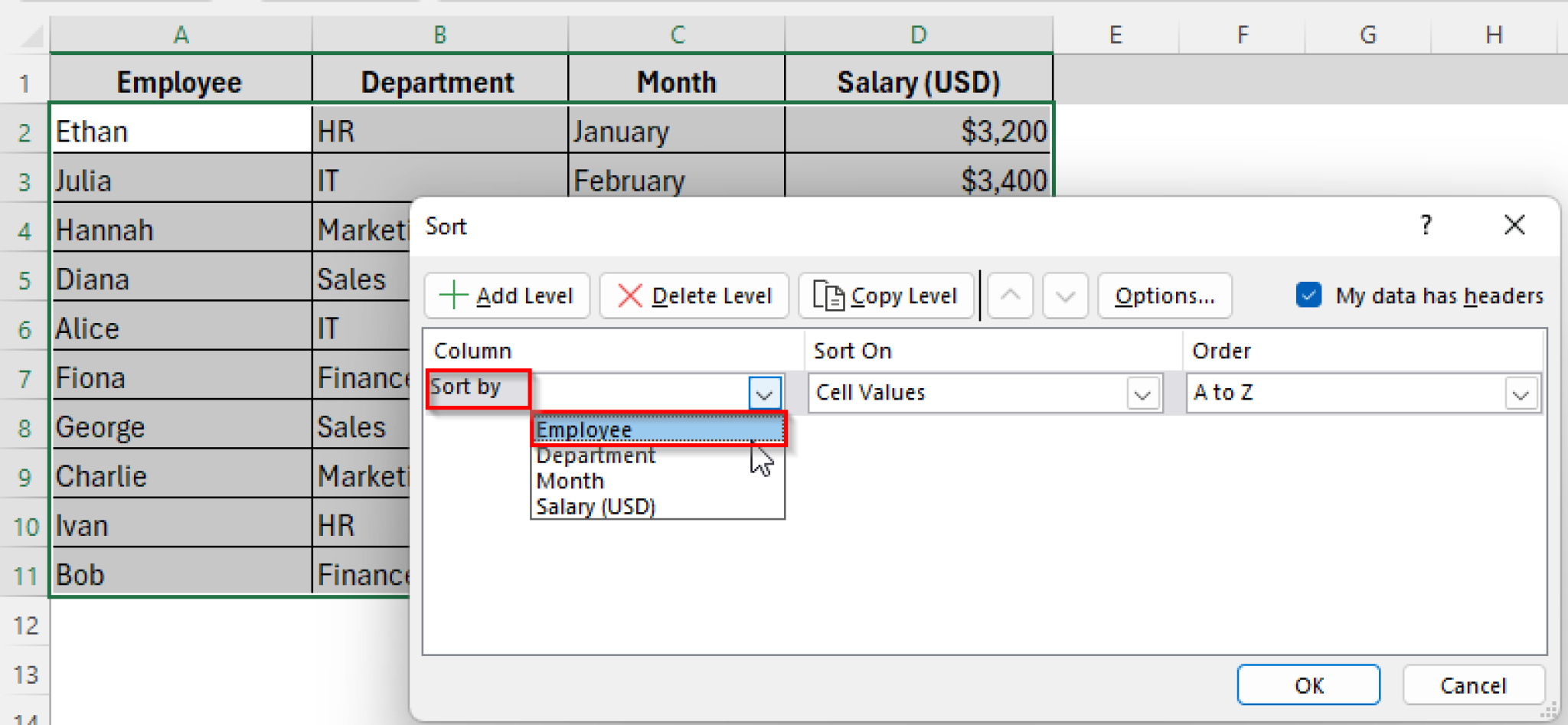This screenshot has width=1568, height=725.
Task: Select the cell containing Ethan
Action: coord(181,130)
